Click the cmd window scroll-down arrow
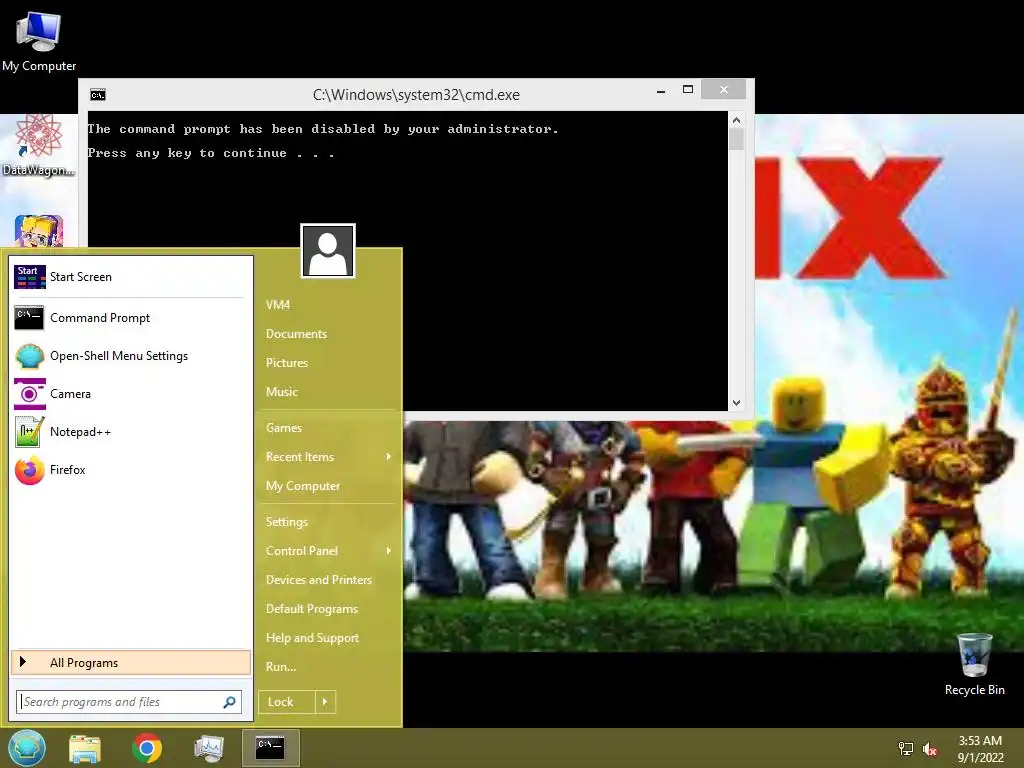 click(x=737, y=403)
